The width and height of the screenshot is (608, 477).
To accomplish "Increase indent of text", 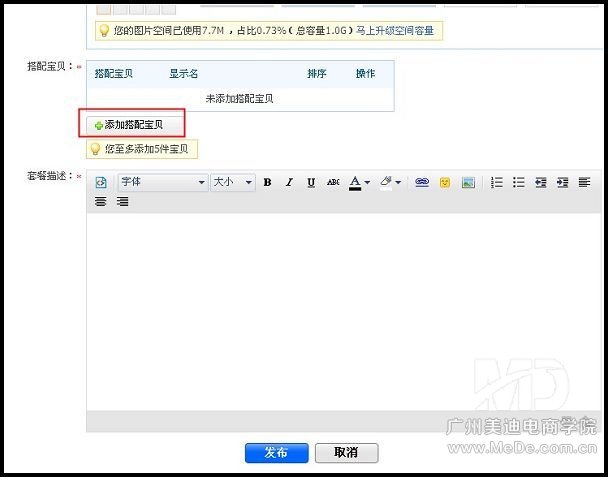I will (x=562, y=182).
